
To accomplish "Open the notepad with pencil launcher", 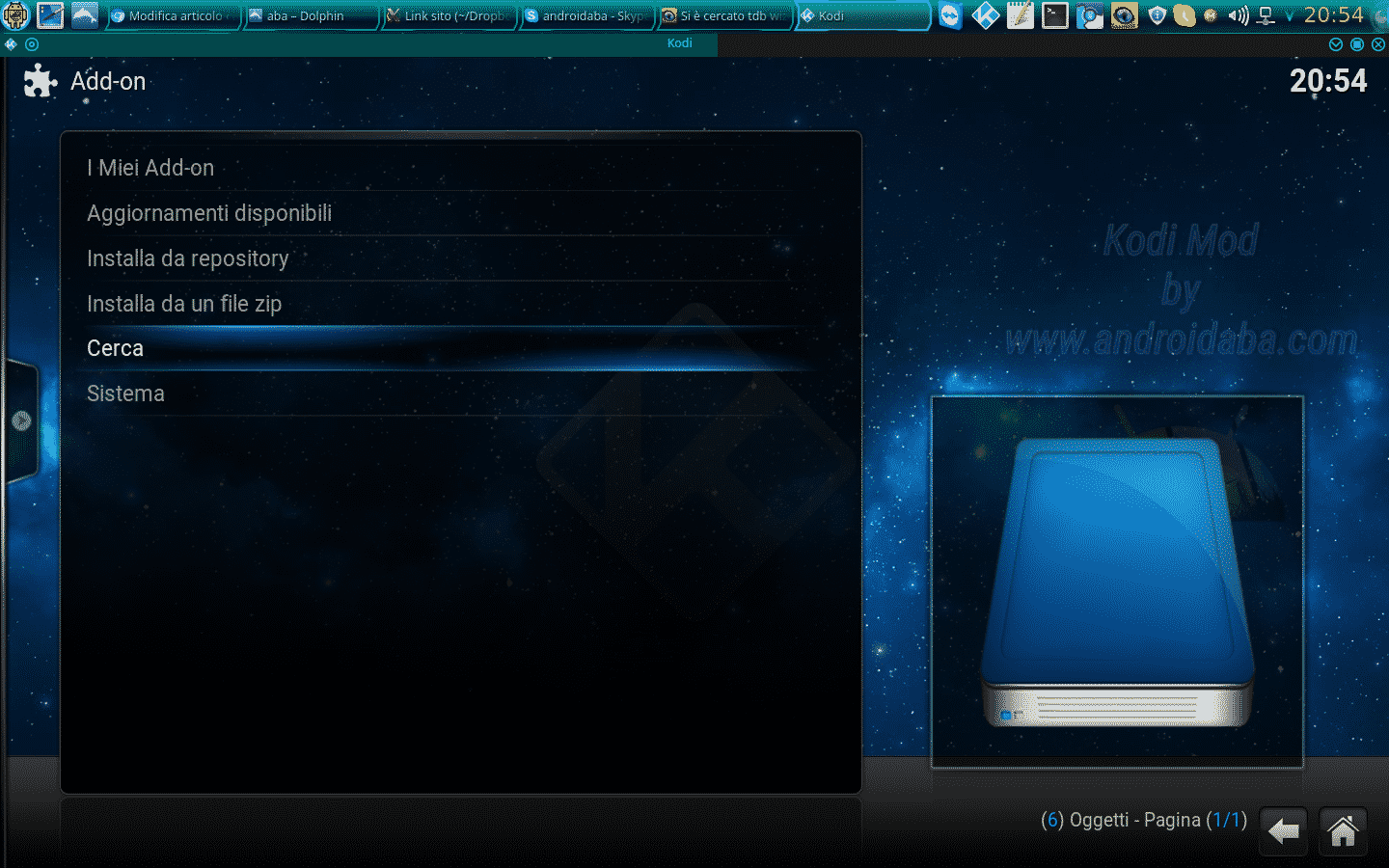I will pyautogui.click(x=1020, y=15).
